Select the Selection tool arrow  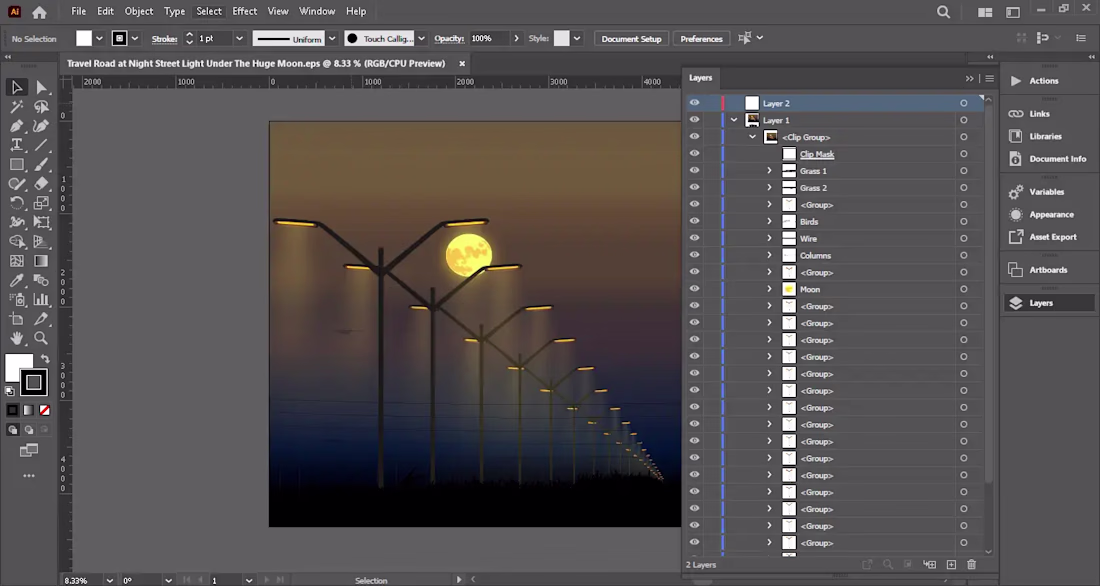tap(17, 88)
